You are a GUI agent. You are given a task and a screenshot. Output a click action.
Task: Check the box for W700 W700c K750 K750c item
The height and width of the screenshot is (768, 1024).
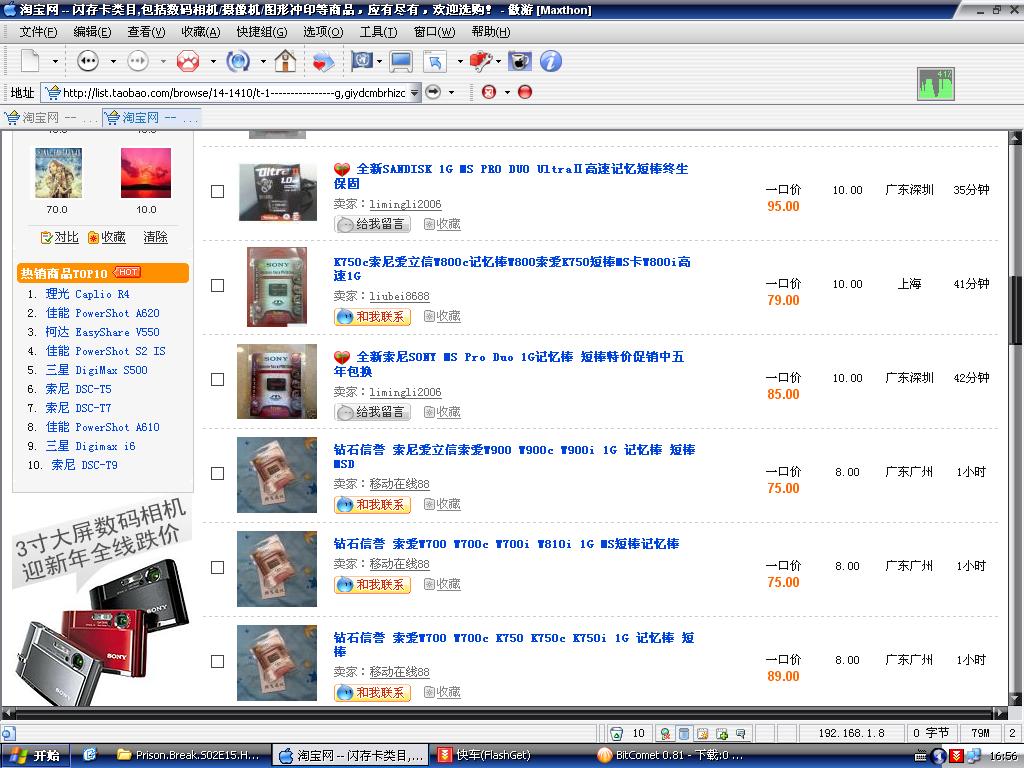[217, 662]
